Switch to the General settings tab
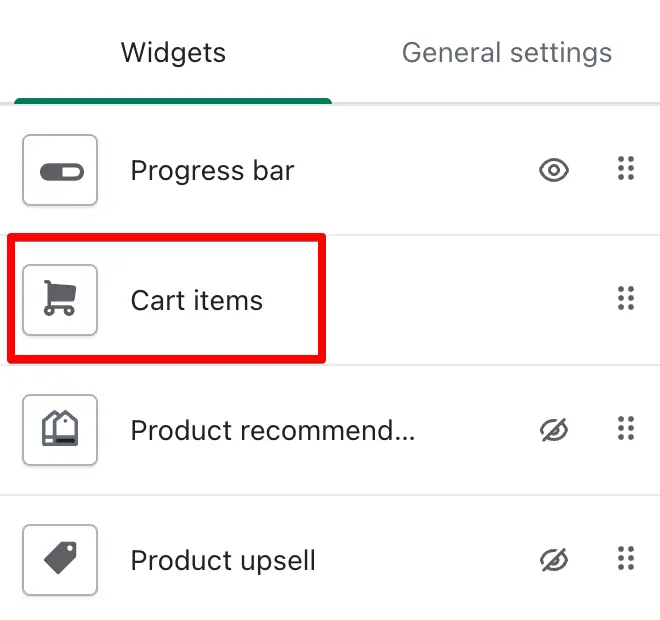 pos(507,53)
